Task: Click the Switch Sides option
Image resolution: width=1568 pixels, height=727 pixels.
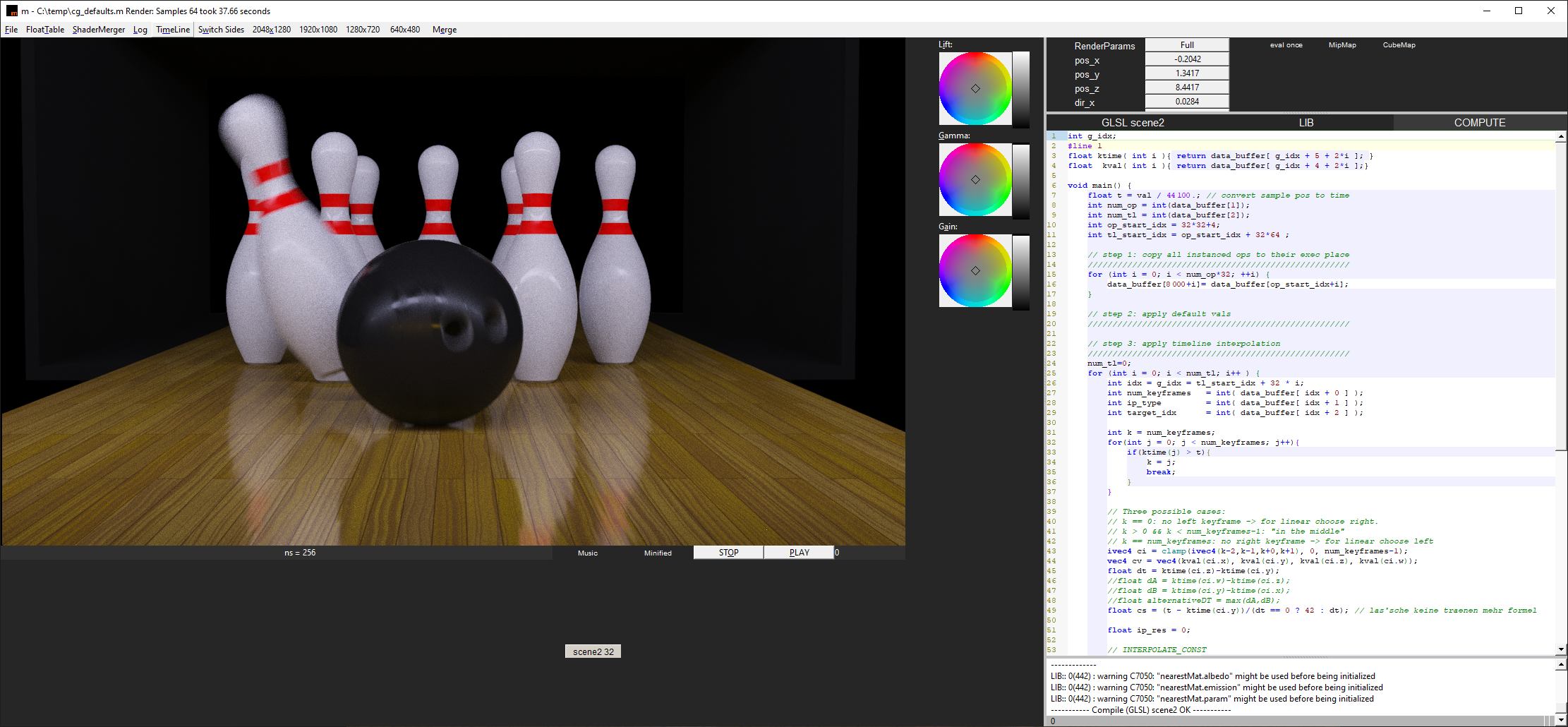Action: coord(221,30)
